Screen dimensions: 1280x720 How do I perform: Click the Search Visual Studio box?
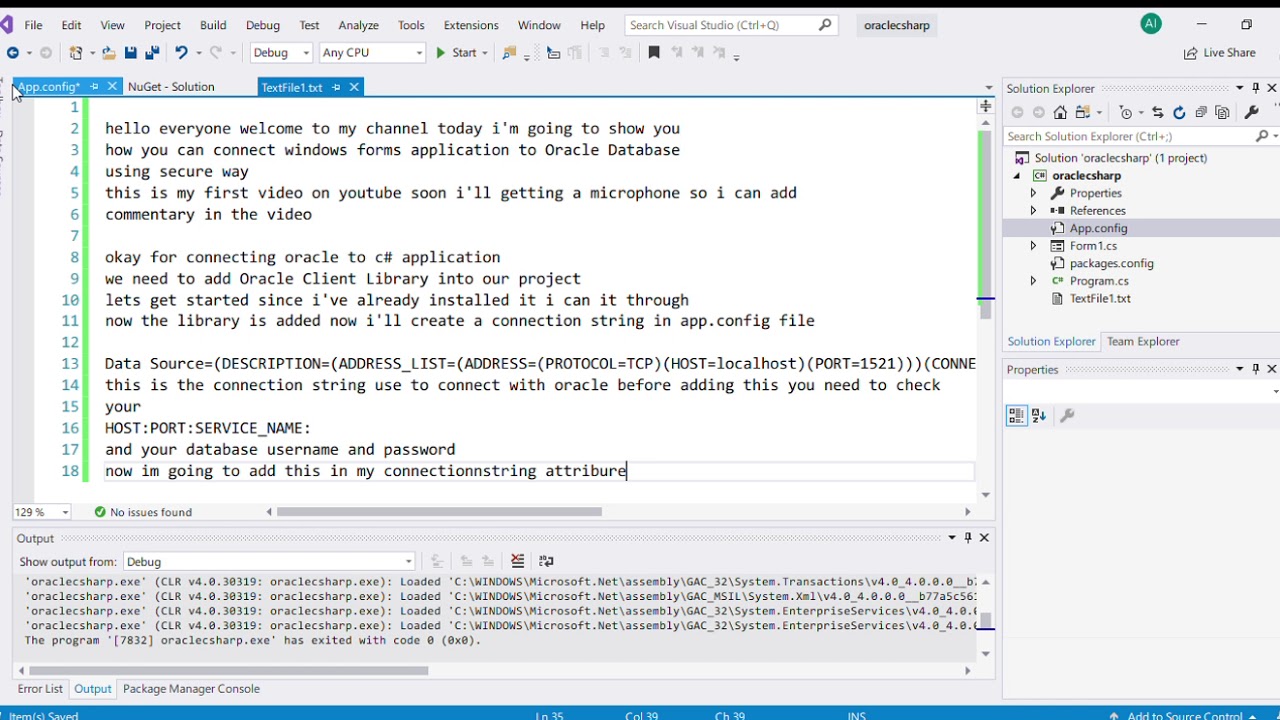[731, 25]
